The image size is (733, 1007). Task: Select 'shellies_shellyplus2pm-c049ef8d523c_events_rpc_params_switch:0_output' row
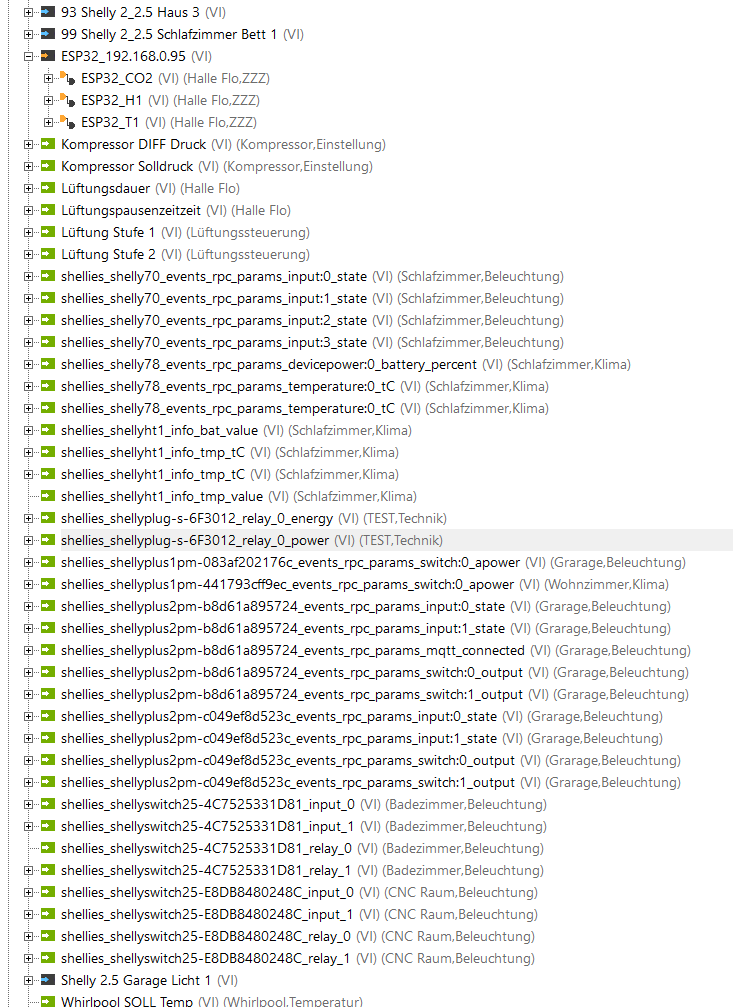click(x=371, y=760)
